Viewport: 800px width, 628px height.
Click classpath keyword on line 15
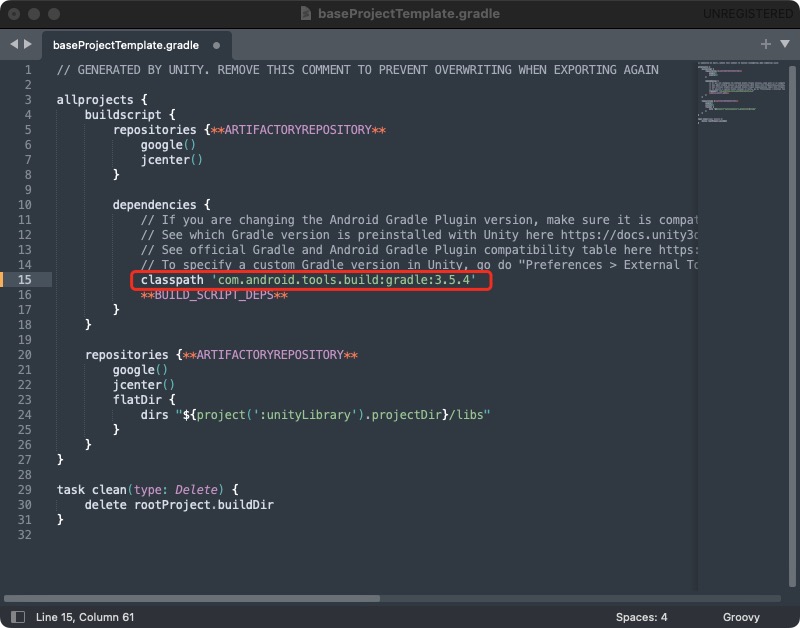(172, 280)
